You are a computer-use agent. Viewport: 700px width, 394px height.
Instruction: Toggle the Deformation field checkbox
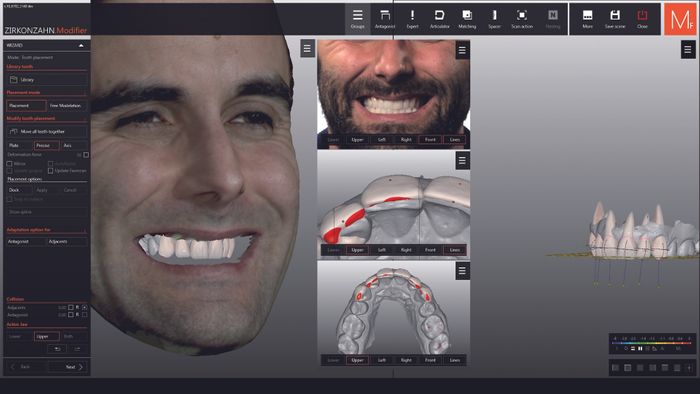(86, 155)
